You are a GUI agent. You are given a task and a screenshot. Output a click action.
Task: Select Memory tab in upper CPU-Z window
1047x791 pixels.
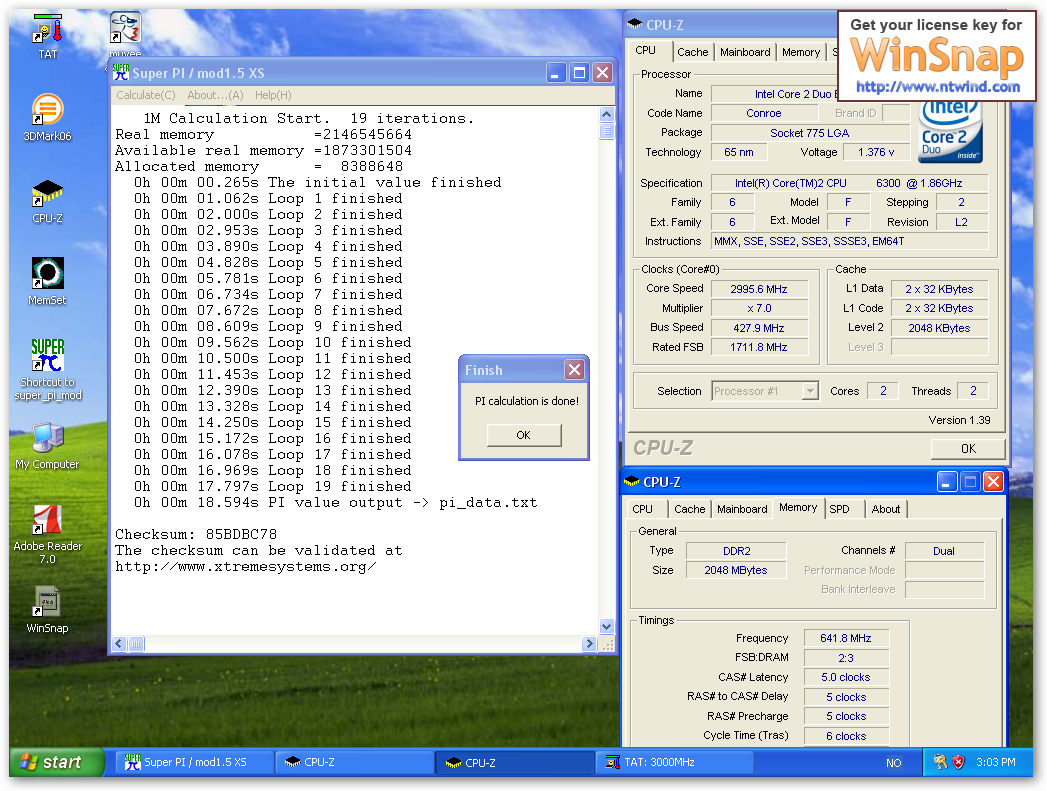tap(801, 52)
